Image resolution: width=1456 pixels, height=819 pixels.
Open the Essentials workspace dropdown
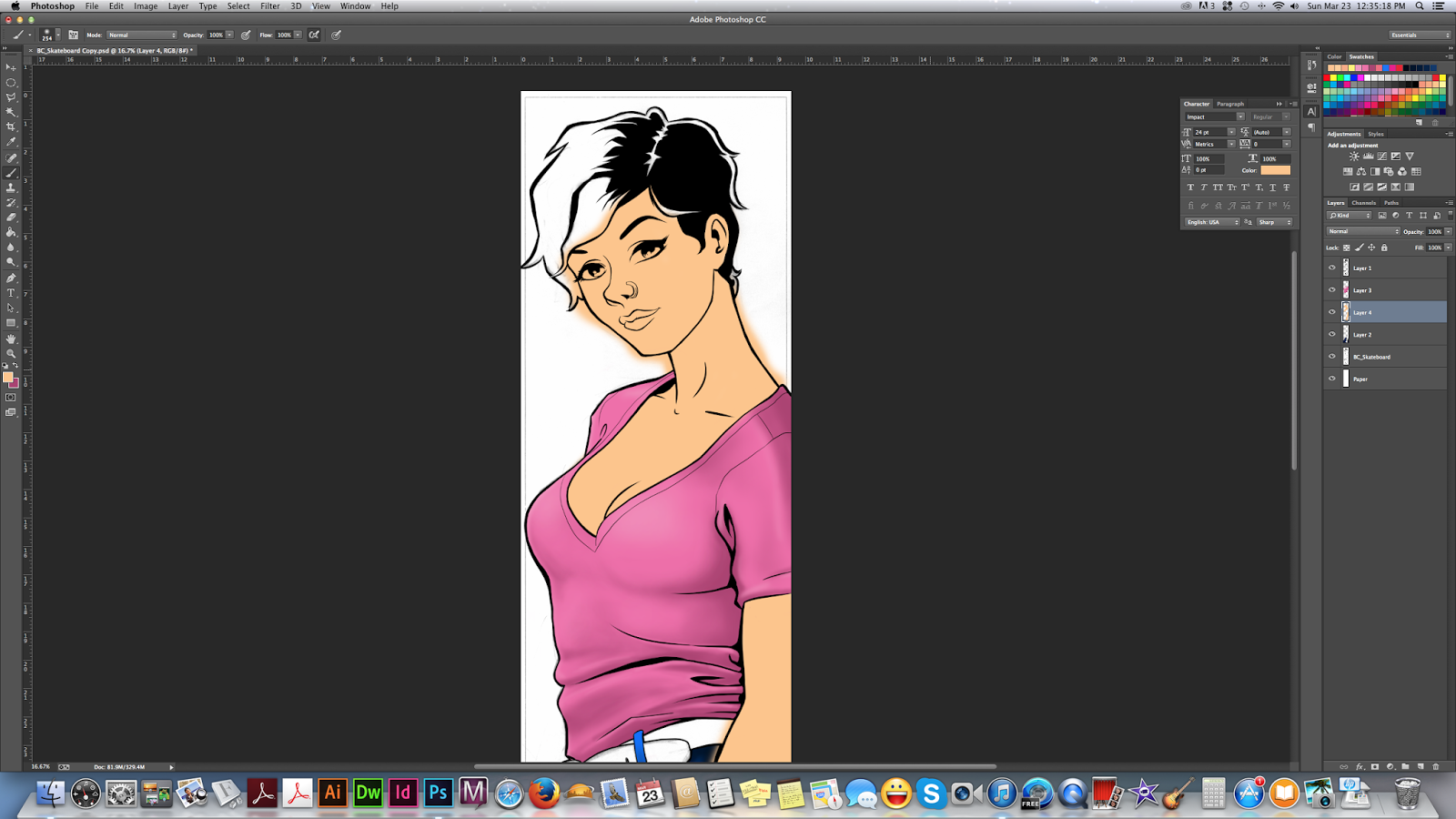1420,35
